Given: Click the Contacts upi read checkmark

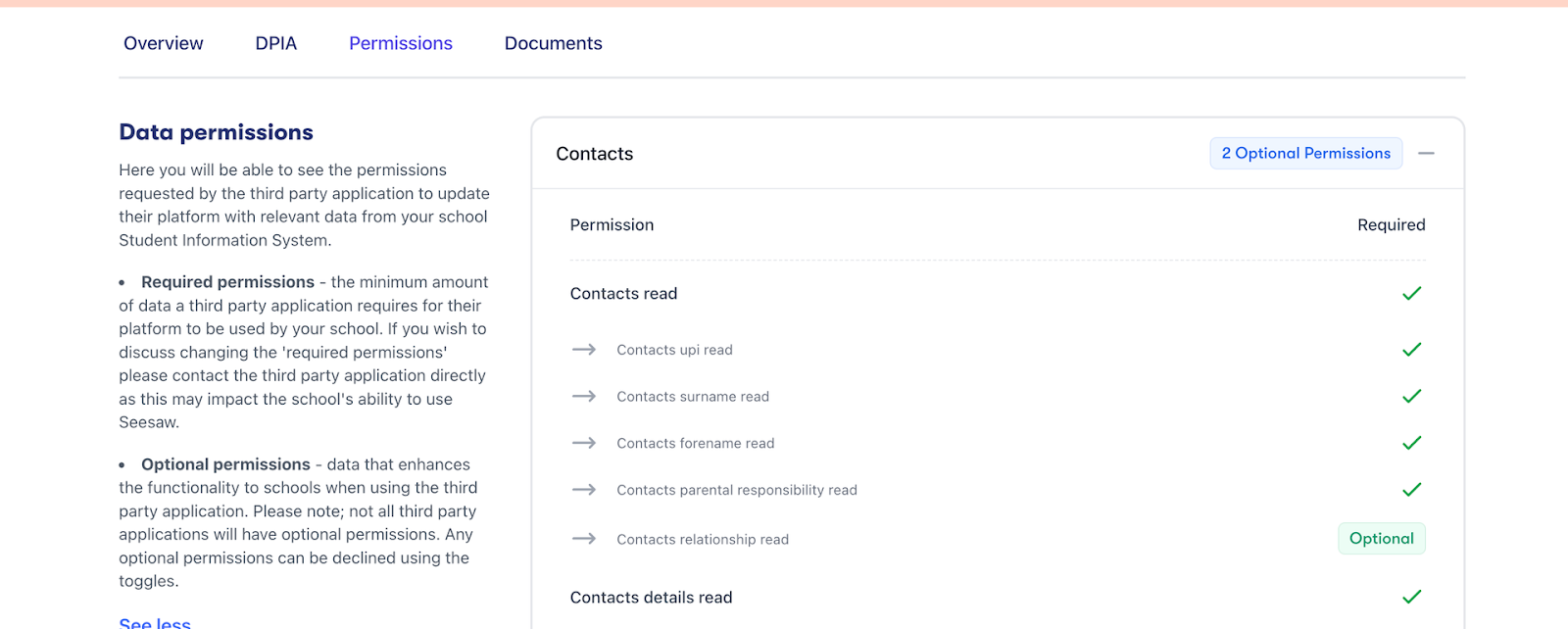Looking at the screenshot, I should (1411, 350).
